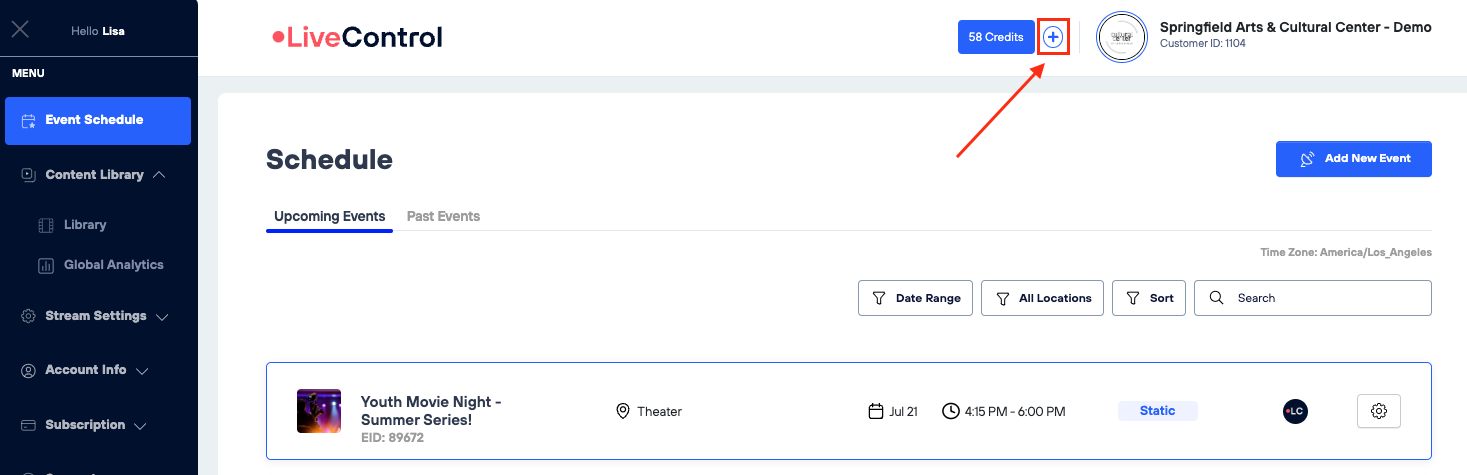The width and height of the screenshot is (1467, 475).
Task: Click the Youth Movie Night event thumbnail
Action: pos(319,411)
